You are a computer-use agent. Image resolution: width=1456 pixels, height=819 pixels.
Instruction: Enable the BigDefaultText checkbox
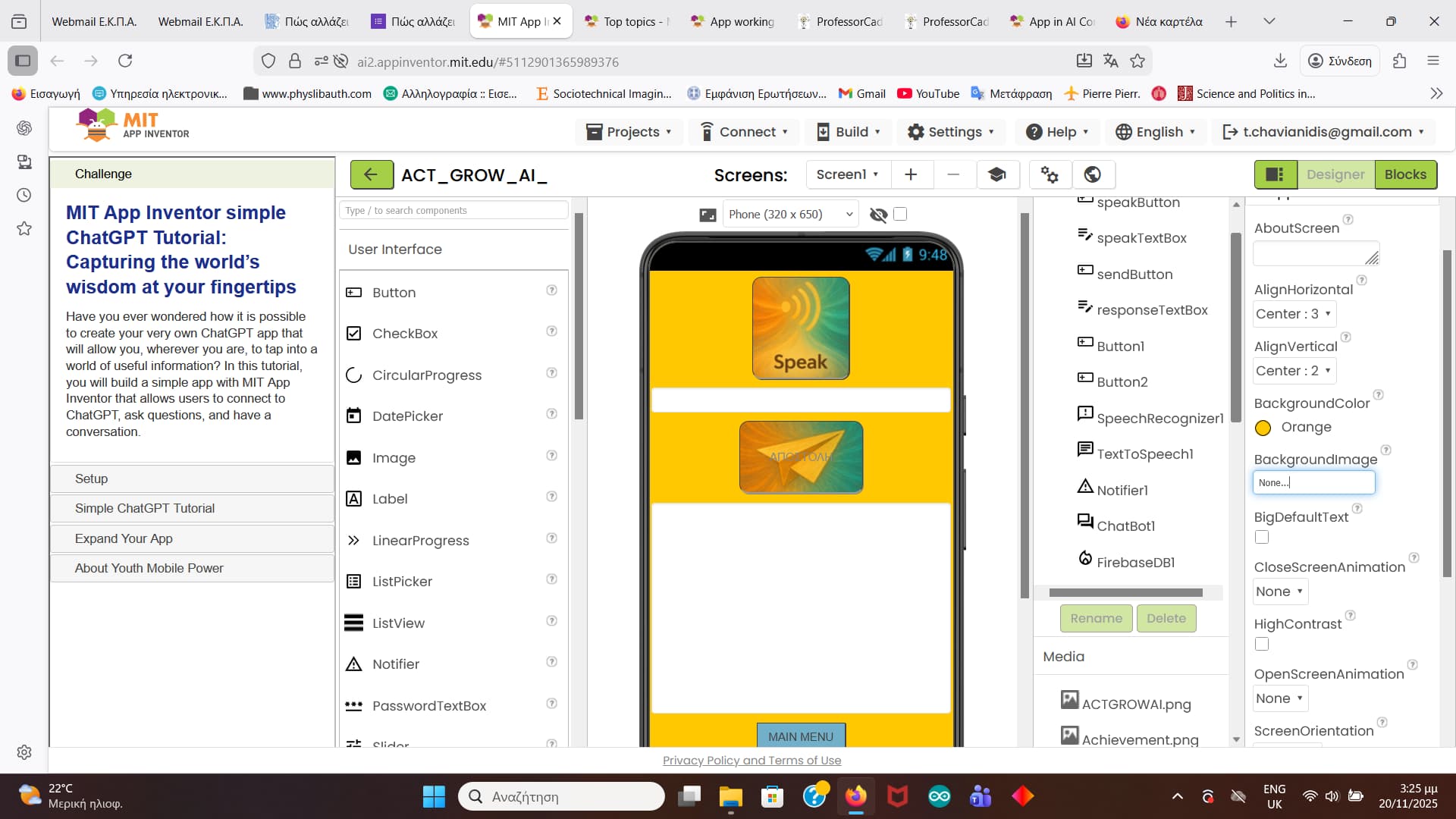pyautogui.click(x=1262, y=537)
